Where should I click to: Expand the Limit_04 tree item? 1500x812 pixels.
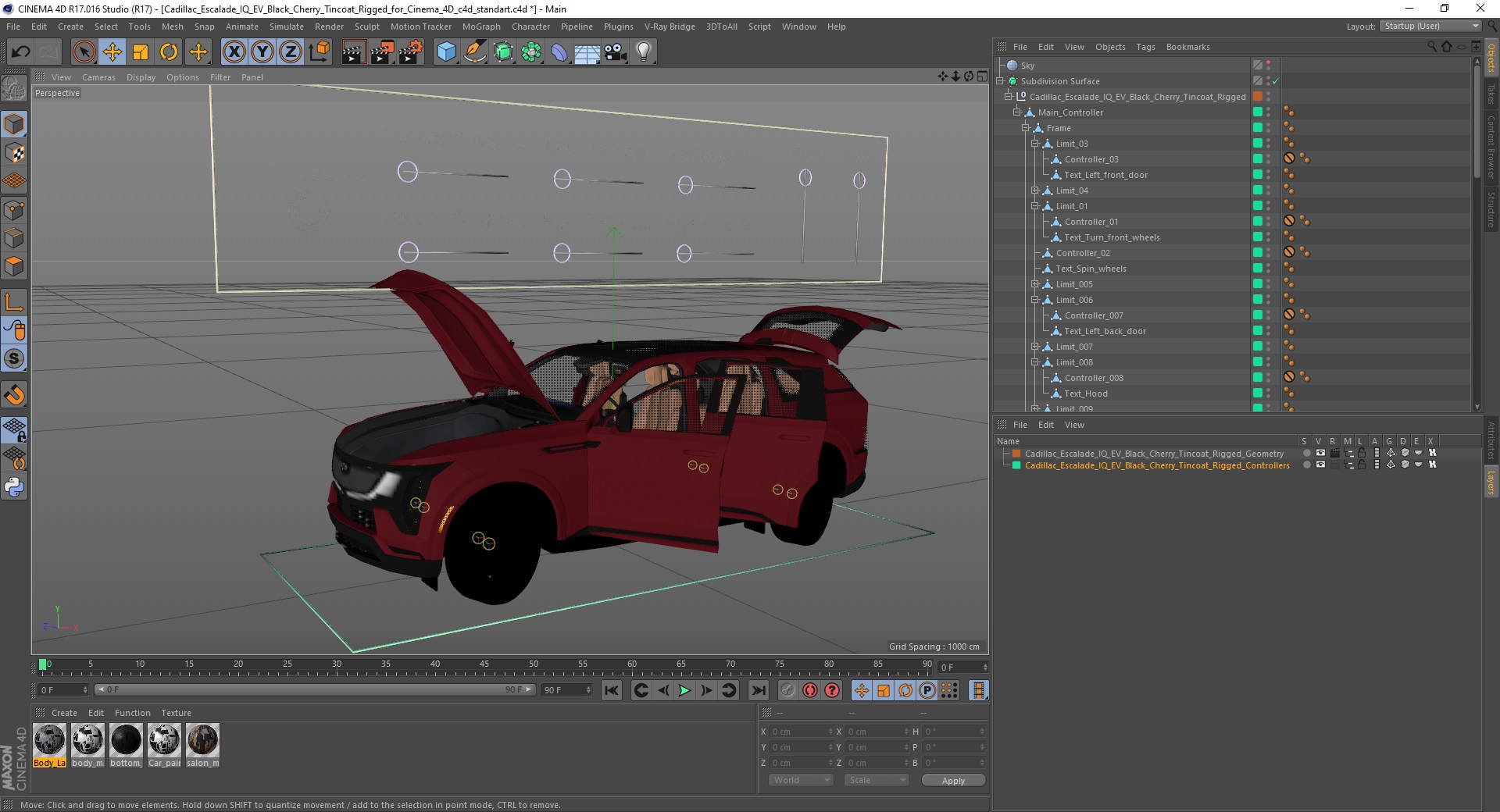(x=1034, y=191)
